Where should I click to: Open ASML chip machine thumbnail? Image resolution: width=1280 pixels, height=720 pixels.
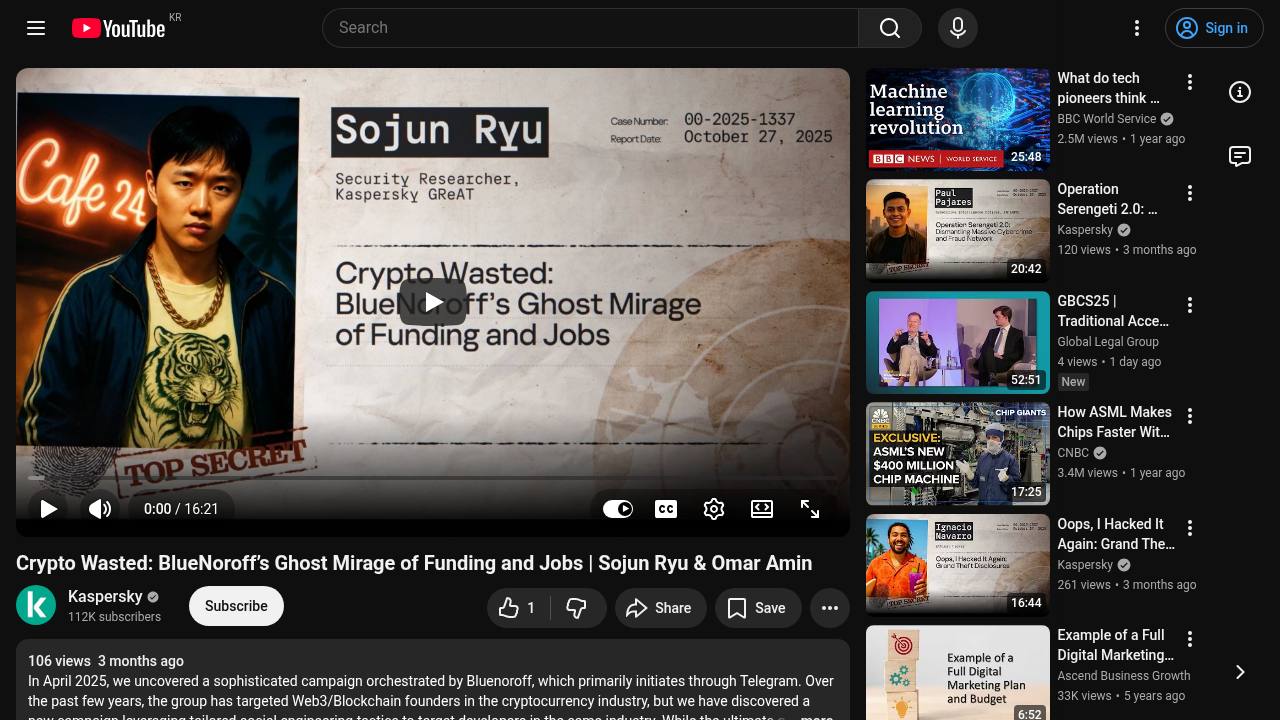pyautogui.click(x=958, y=453)
